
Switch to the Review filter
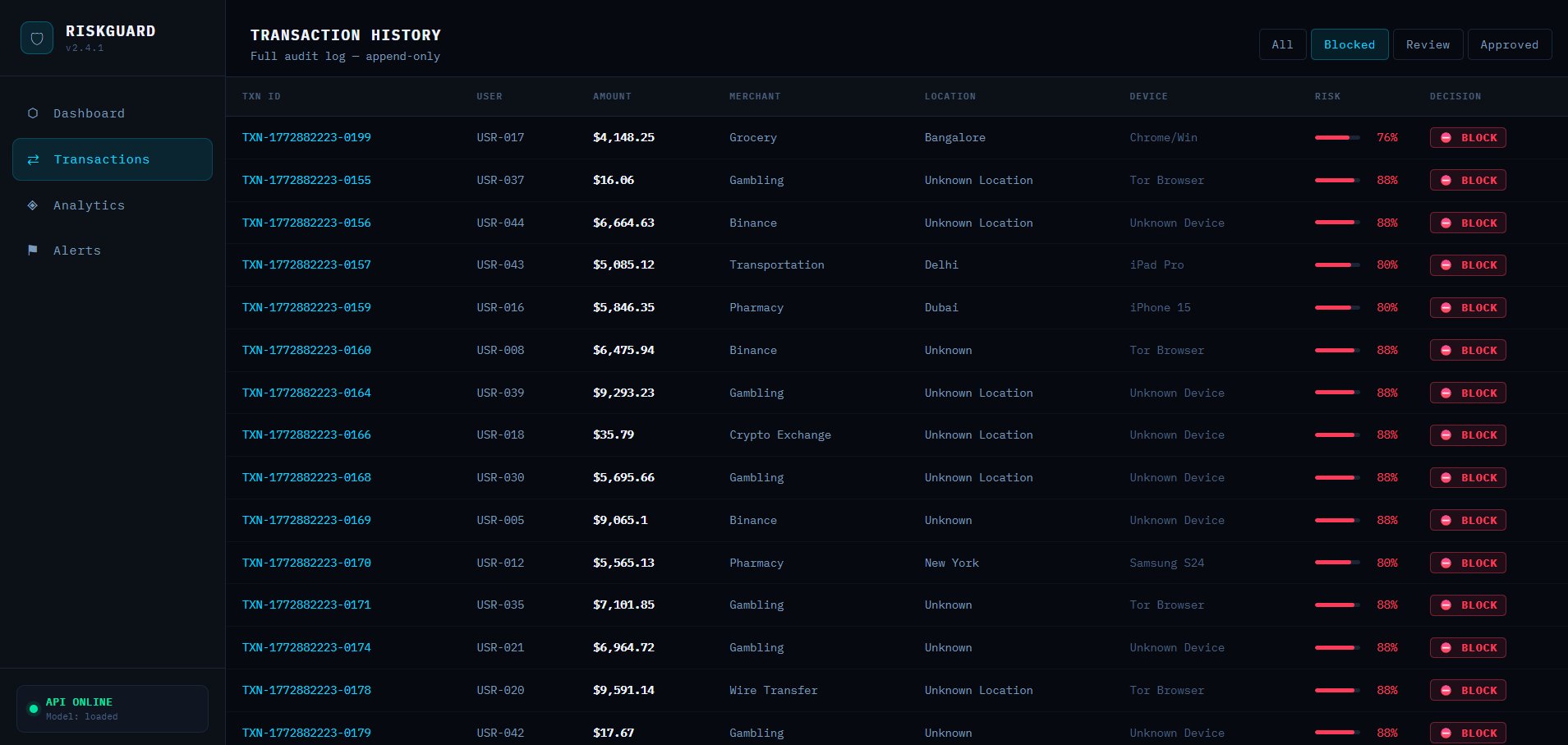click(1428, 44)
